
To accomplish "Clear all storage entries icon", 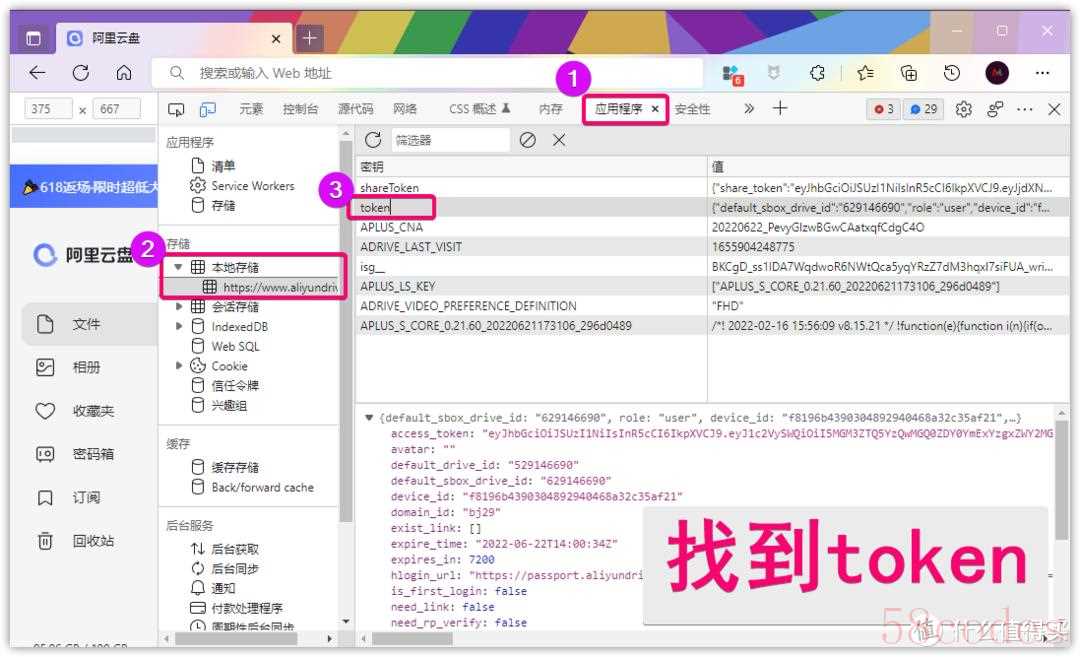I will pyautogui.click(x=528, y=140).
